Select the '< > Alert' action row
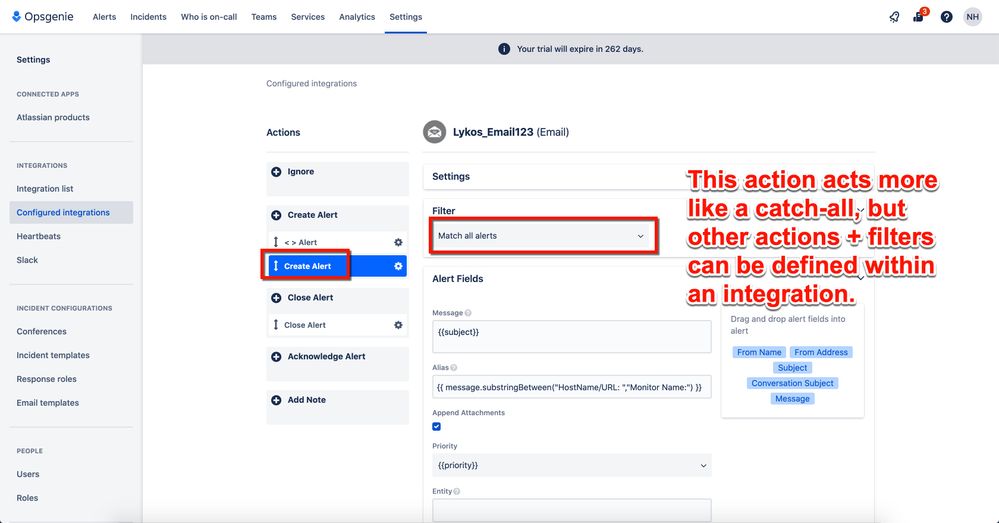 click(337, 242)
